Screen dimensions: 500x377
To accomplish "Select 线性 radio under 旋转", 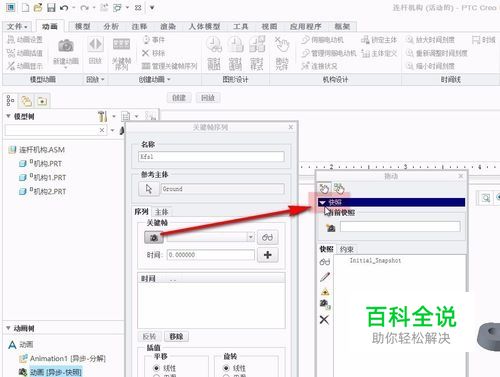I will coord(226,368).
